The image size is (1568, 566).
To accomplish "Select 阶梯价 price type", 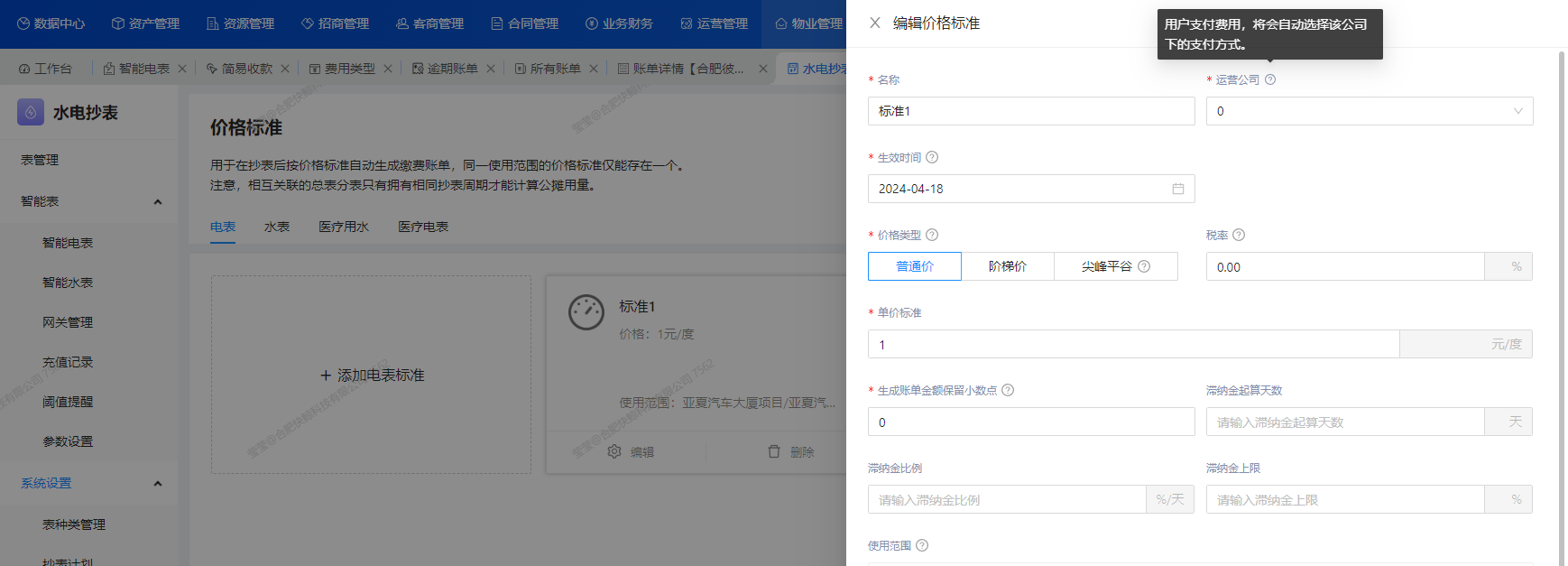I will [1008, 266].
